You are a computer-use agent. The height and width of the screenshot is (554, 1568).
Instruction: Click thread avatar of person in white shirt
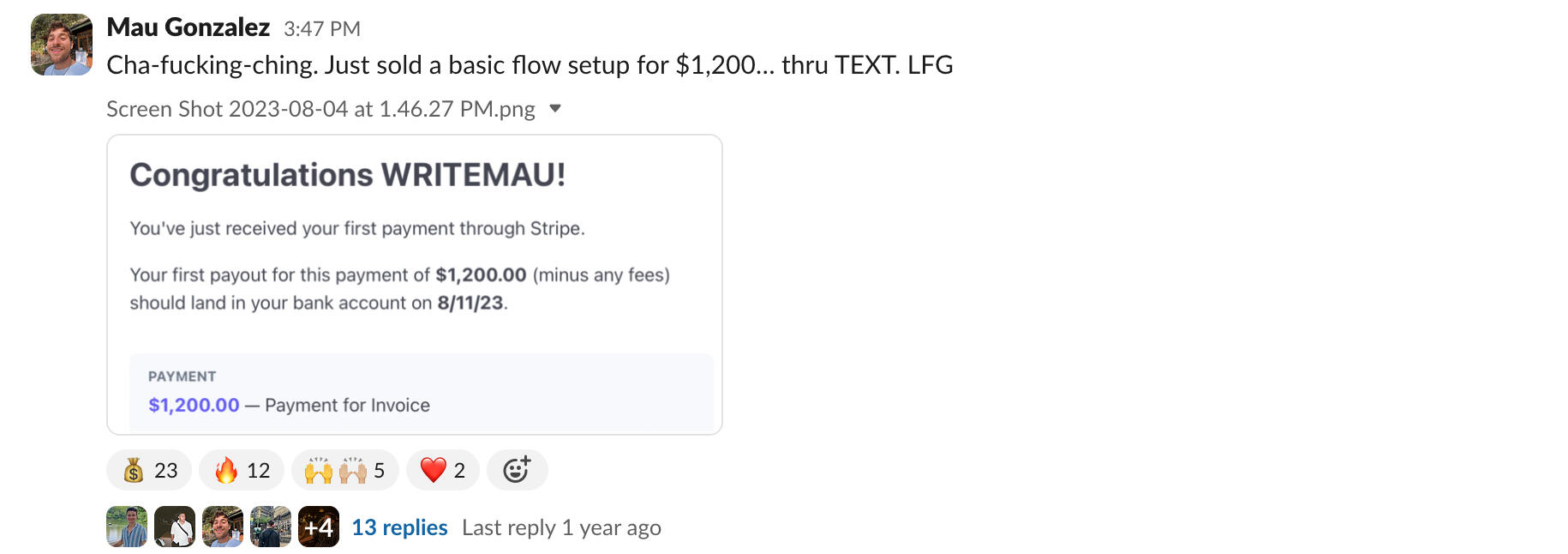(x=175, y=527)
